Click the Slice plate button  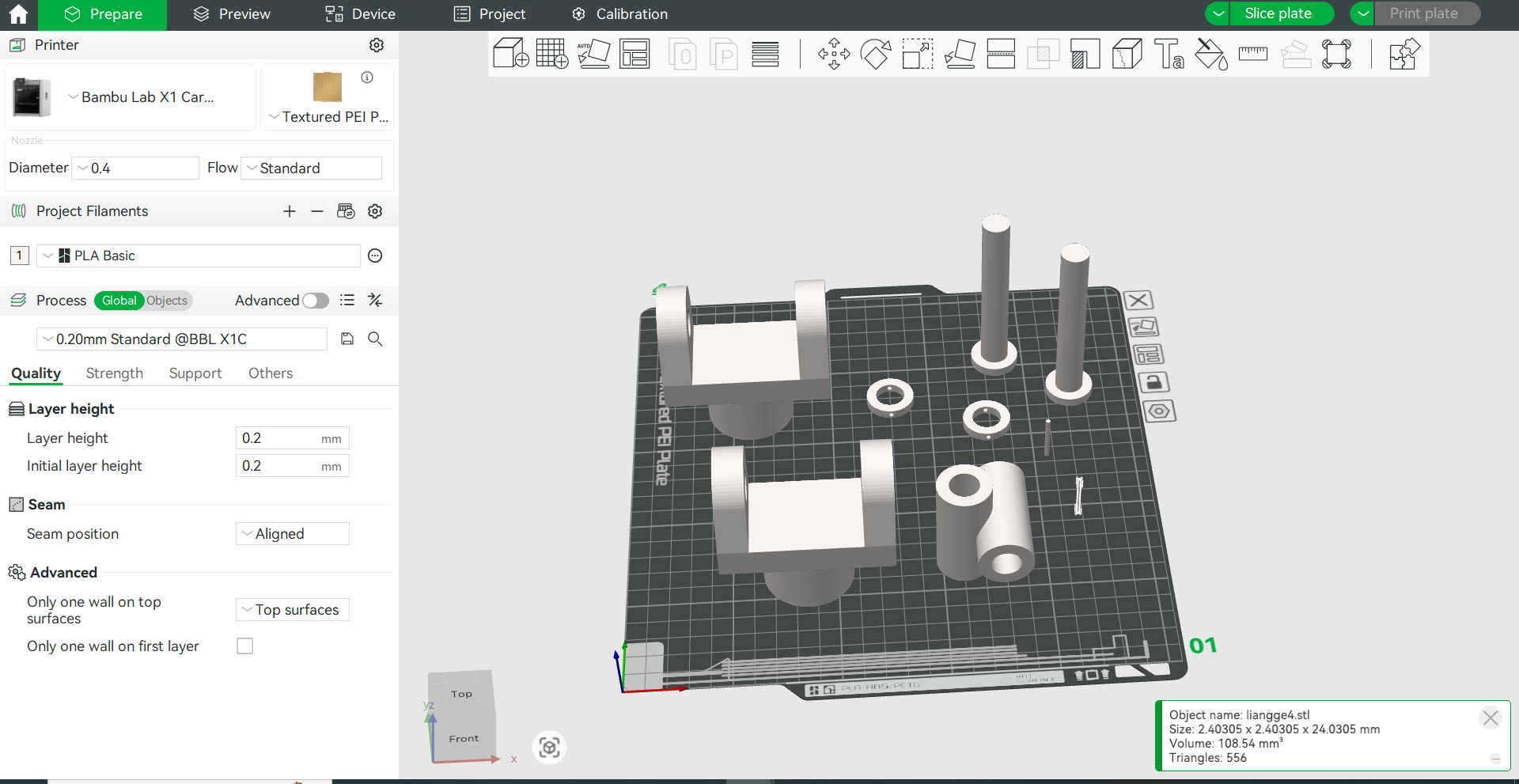[1278, 13]
